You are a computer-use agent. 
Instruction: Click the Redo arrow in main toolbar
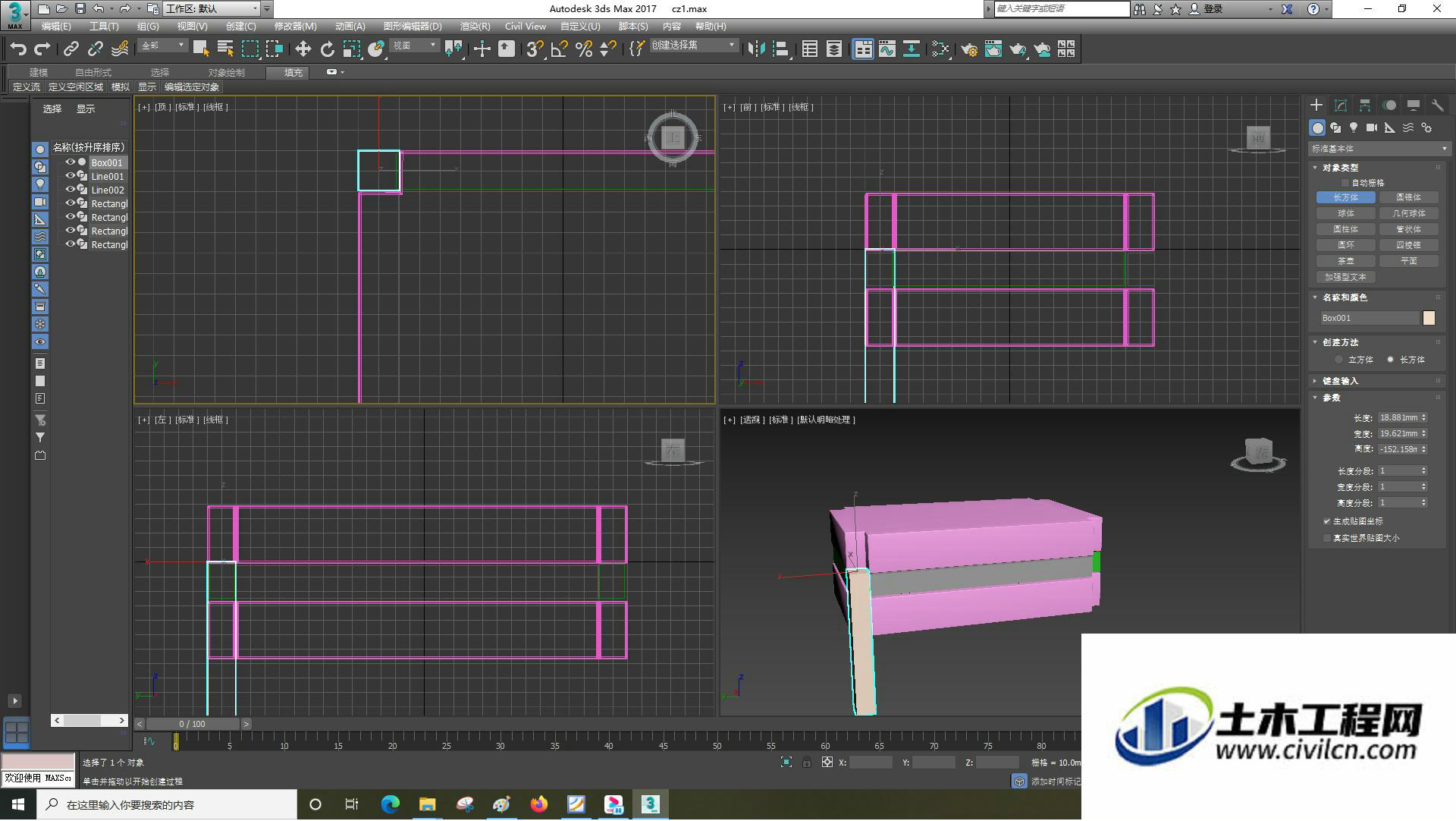click(42, 49)
